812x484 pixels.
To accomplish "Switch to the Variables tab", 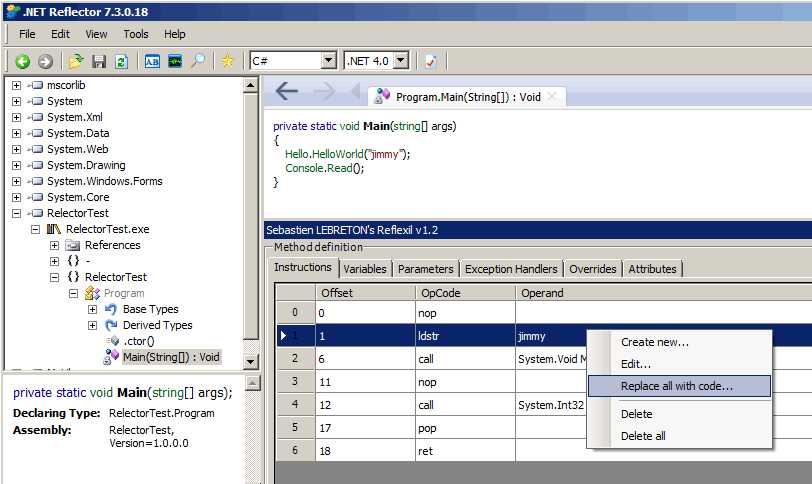I will pyautogui.click(x=365, y=269).
